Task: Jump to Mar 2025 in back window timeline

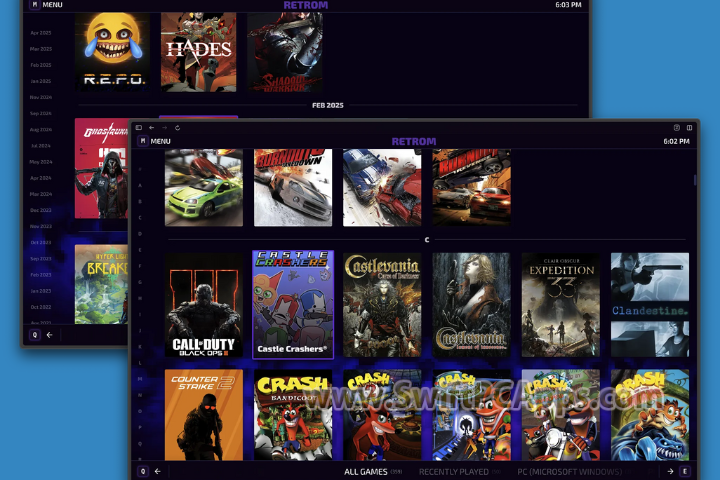Action: pyautogui.click(x=41, y=49)
